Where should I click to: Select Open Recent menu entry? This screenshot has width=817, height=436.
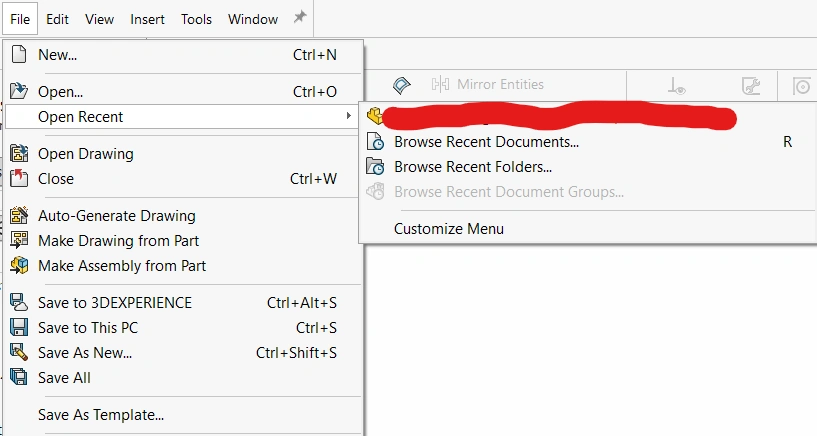click(x=182, y=117)
